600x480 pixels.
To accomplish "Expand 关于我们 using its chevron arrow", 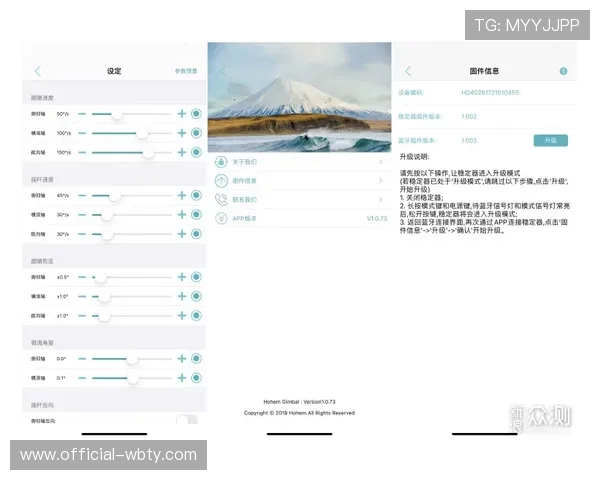I will click(381, 162).
